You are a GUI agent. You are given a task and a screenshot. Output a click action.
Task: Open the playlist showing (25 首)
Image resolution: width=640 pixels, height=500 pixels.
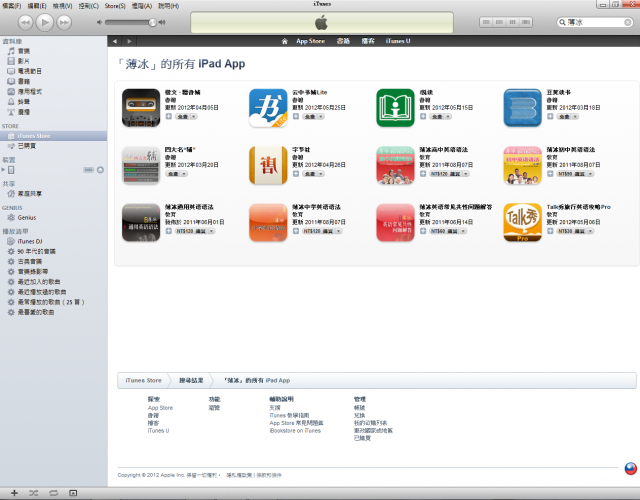pos(53,302)
